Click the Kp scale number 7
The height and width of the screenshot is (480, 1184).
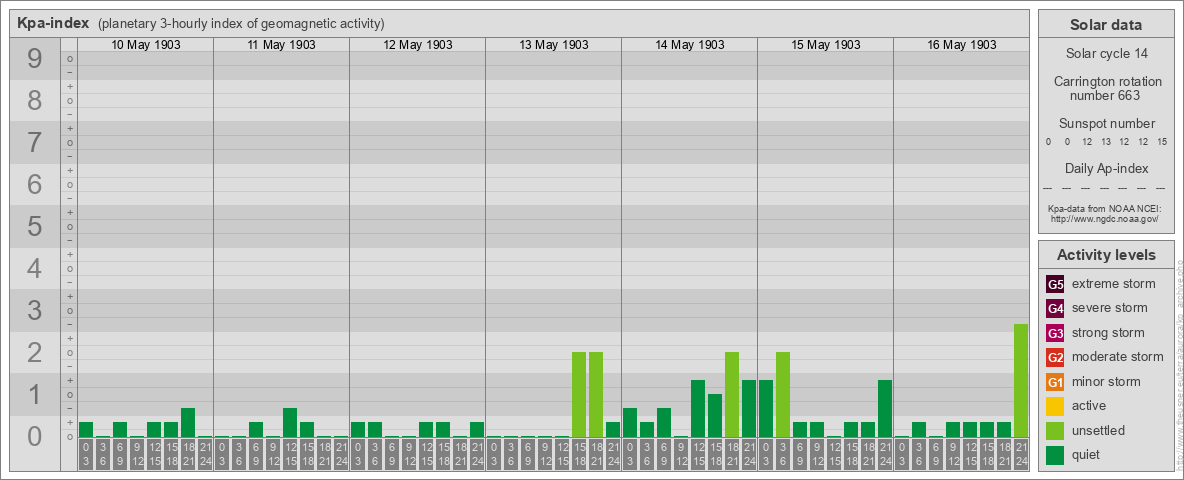pyautogui.click(x=34, y=142)
